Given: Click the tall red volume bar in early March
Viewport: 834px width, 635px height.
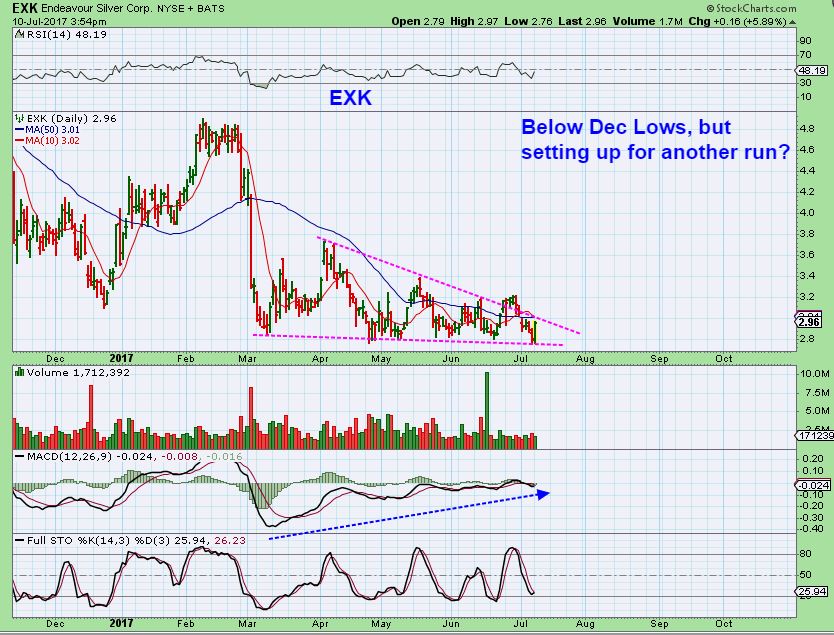Looking at the screenshot, I should pos(251,418).
